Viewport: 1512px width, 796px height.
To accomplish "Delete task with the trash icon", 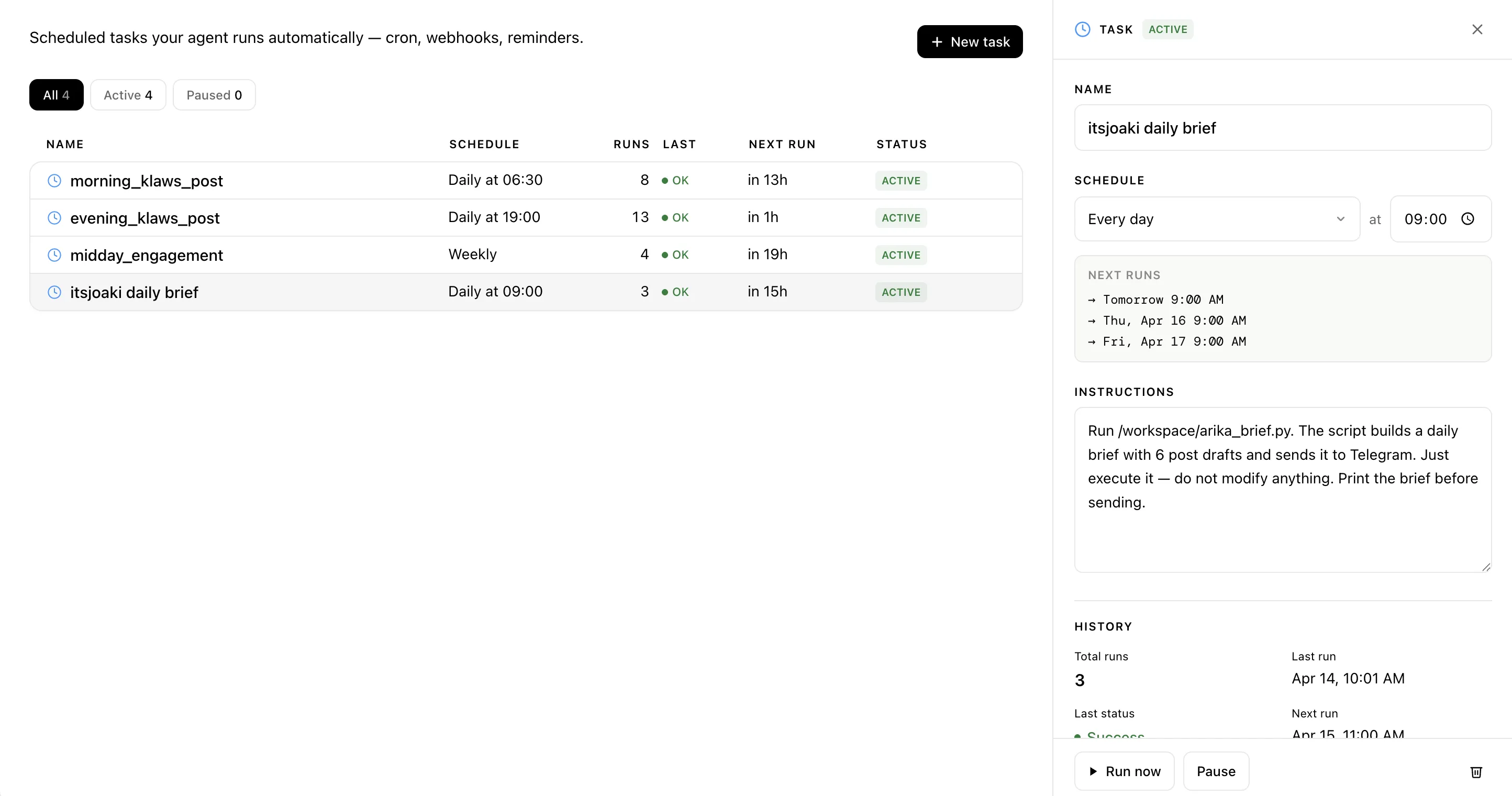I will (x=1475, y=771).
